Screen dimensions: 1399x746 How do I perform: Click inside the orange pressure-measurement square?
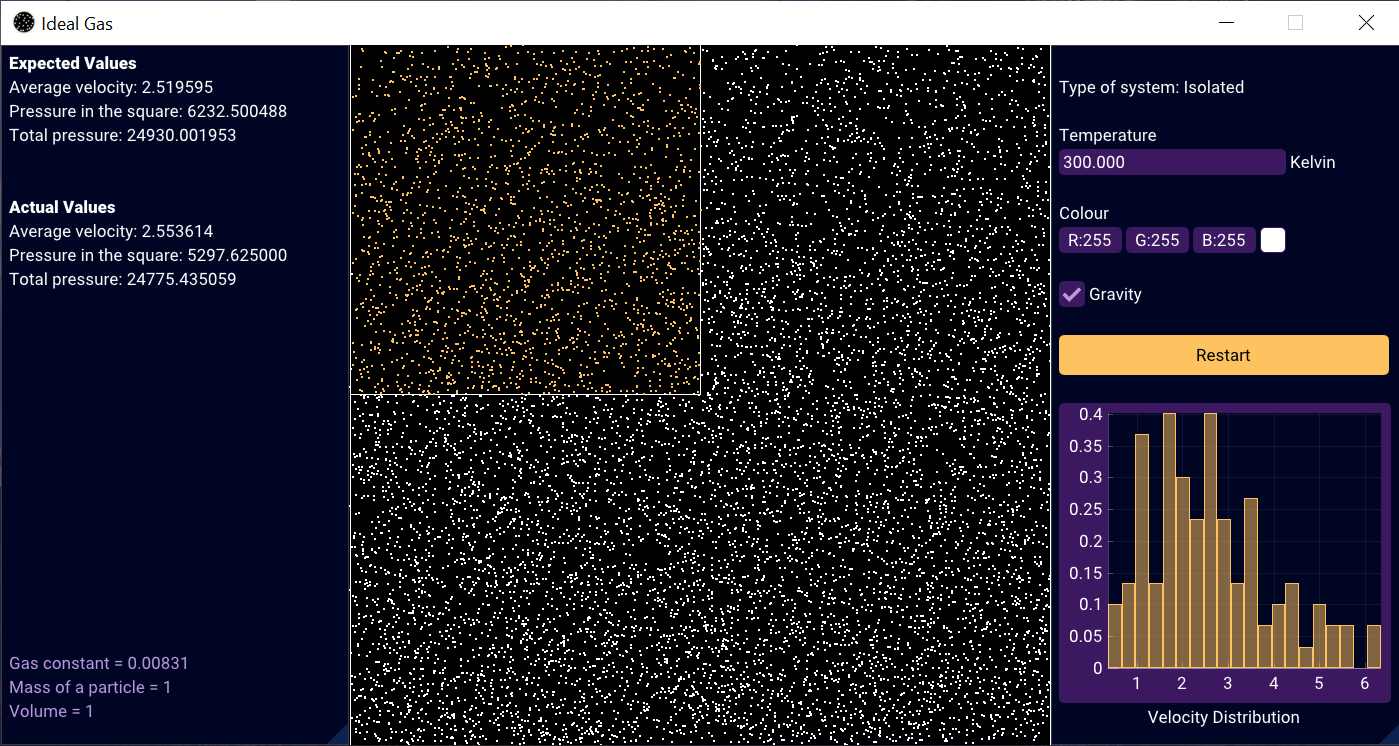tap(525, 215)
